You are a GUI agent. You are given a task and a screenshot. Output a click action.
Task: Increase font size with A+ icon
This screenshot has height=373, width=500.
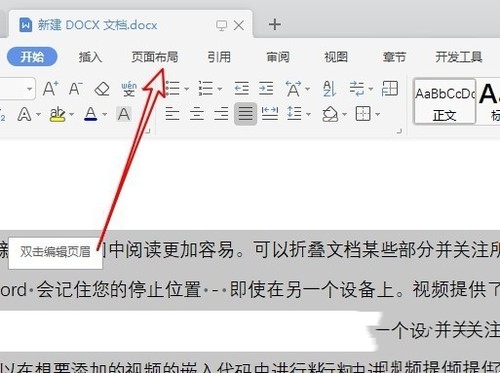(51, 89)
